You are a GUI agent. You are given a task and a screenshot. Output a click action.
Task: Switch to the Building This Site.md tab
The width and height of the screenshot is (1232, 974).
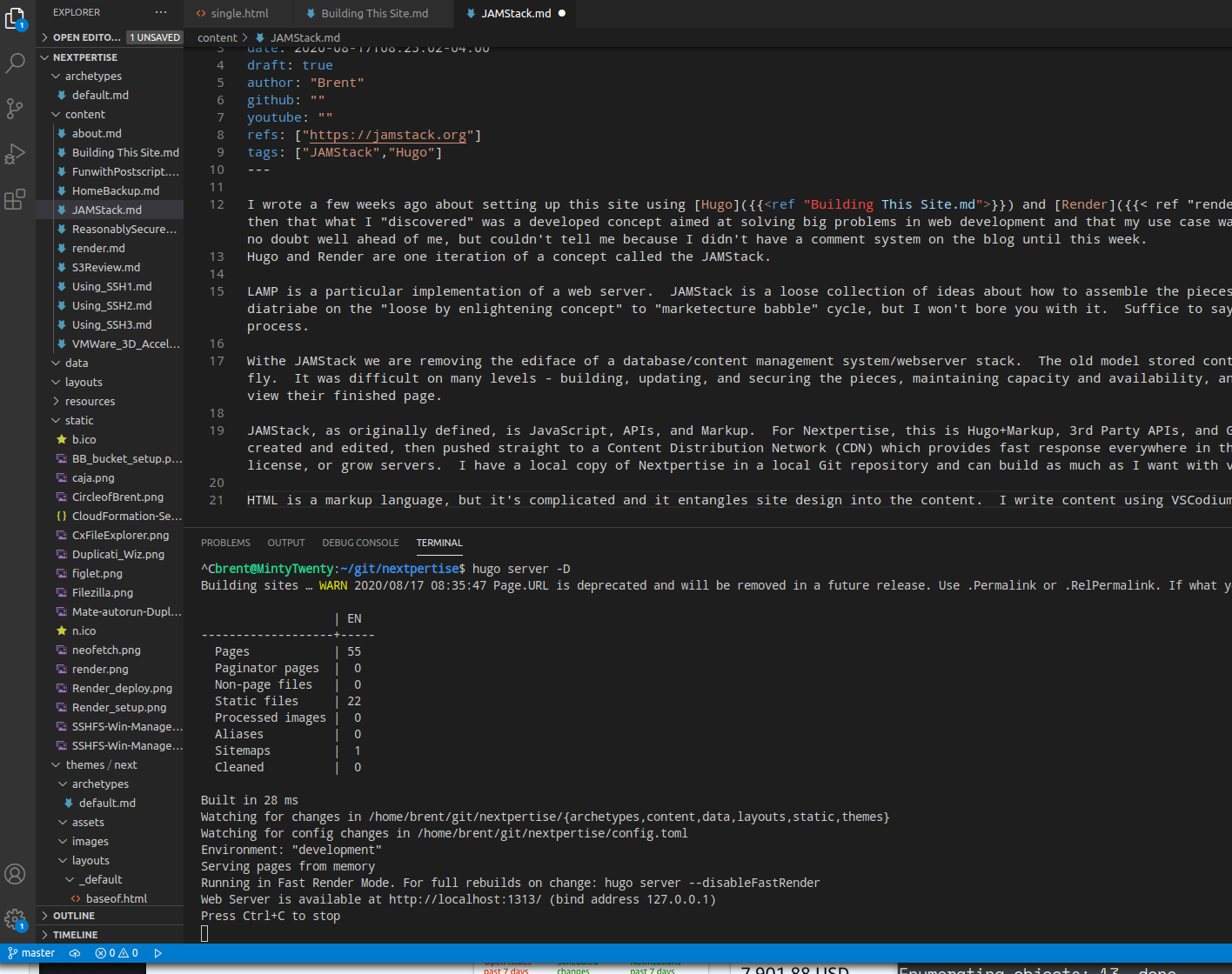point(374,13)
